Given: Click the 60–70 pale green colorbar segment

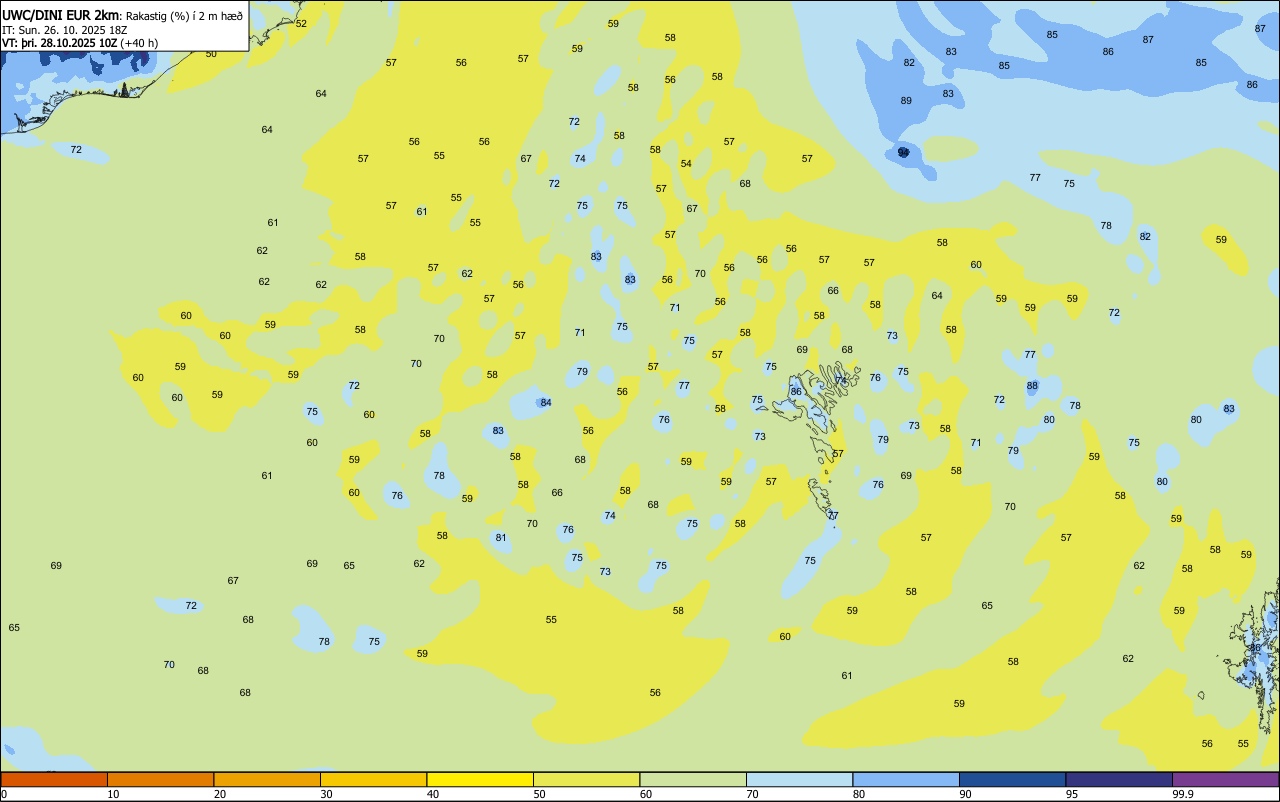Looking at the screenshot, I should pyautogui.click(x=693, y=780).
